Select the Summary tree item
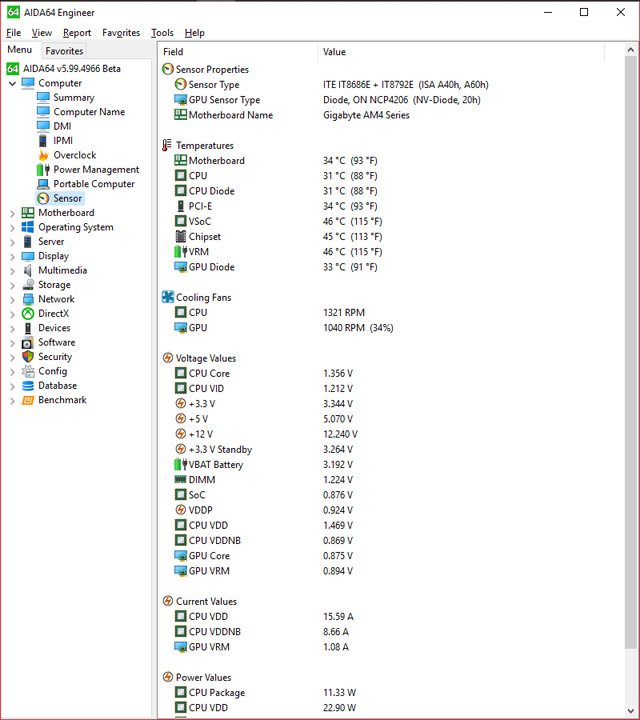Image resolution: width=640 pixels, height=720 pixels. [74, 97]
